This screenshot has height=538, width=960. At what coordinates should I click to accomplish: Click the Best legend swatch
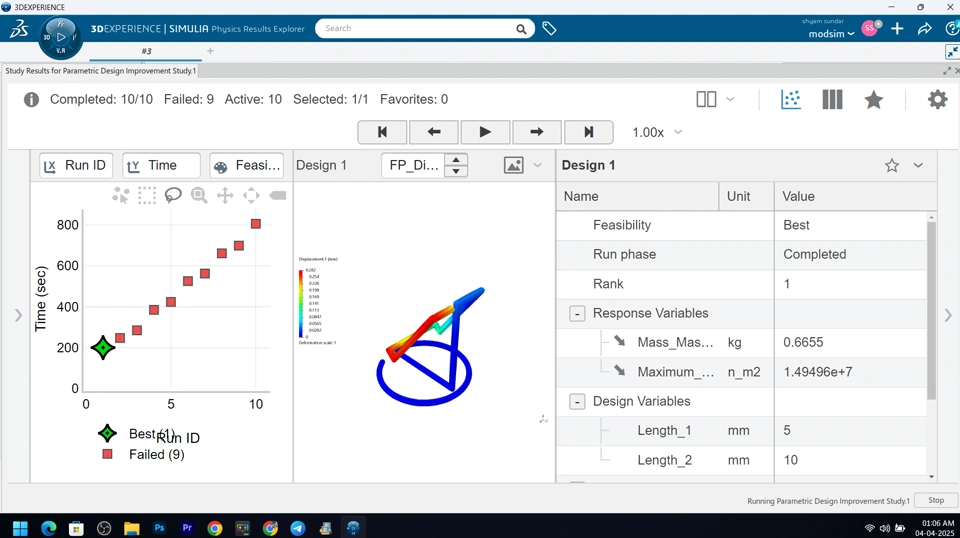107,433
